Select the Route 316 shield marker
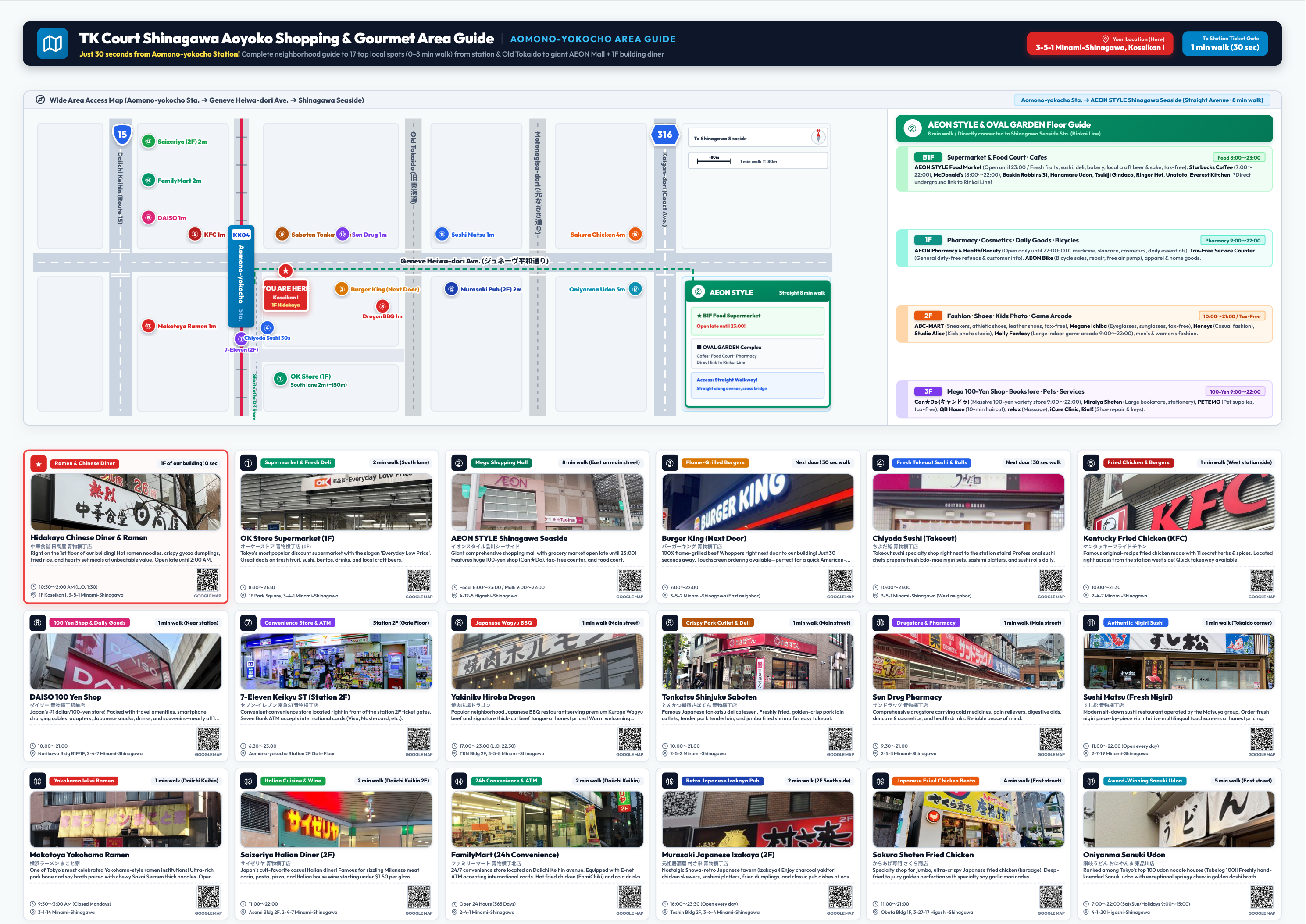Screen dimensions: 1306x924 pos(664,135)
